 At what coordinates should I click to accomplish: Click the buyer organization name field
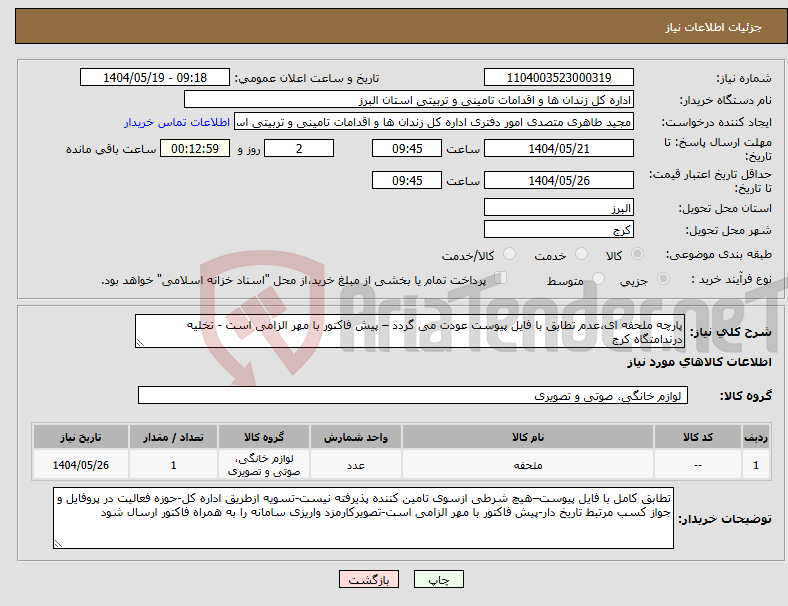(409, 99)
